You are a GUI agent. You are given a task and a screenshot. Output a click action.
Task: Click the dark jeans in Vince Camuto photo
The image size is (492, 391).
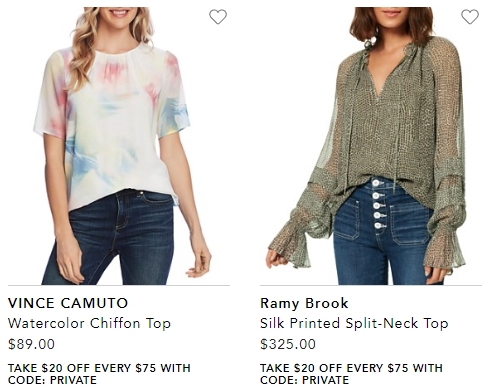pyautogui.click(x=110, y=240)
